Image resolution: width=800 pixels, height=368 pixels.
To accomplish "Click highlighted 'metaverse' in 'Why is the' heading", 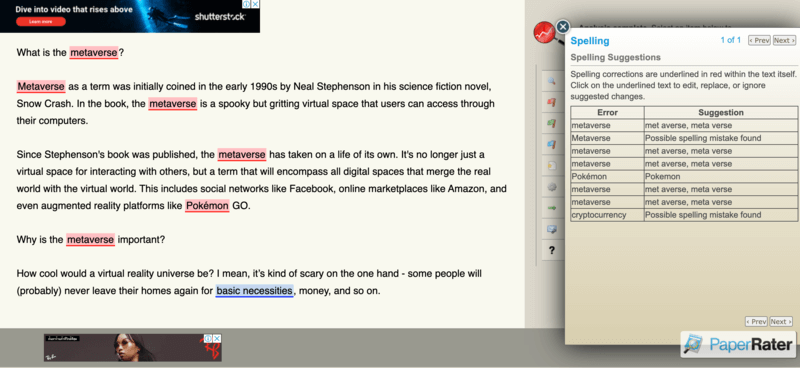I will coord(90,240).
